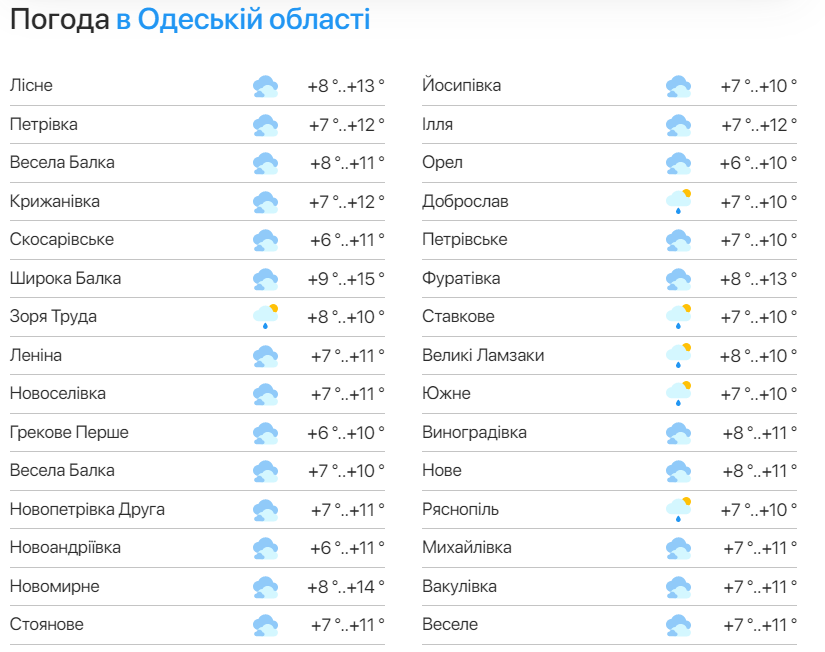Image resolution: width=825 pixels, height=652 pixels.
Task: Open the 'в Одеській області' heading link
Action: [x=243, y=19]
